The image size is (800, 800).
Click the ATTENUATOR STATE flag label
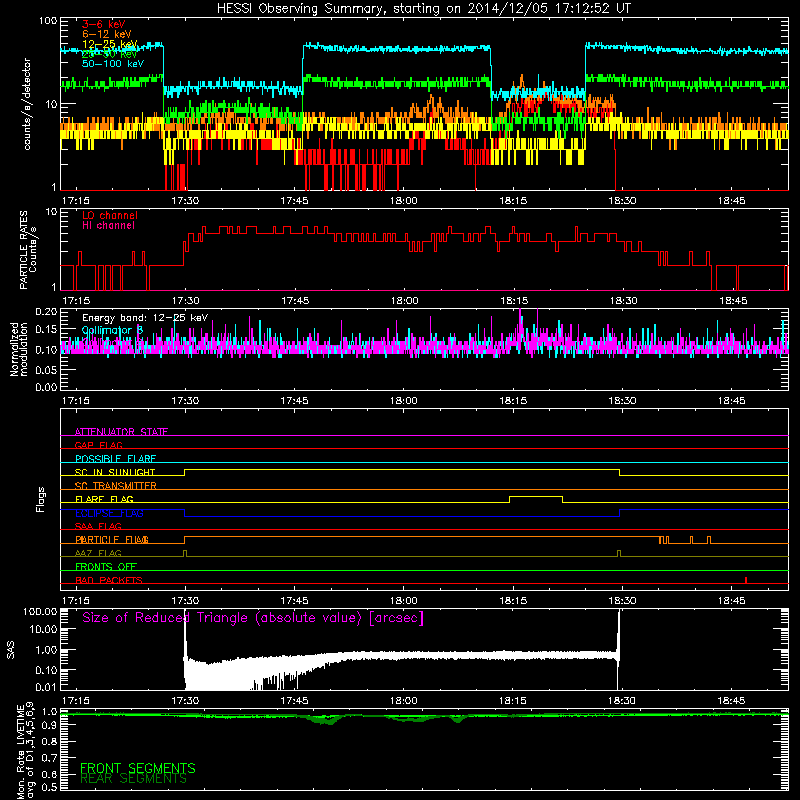pos(121,432)
